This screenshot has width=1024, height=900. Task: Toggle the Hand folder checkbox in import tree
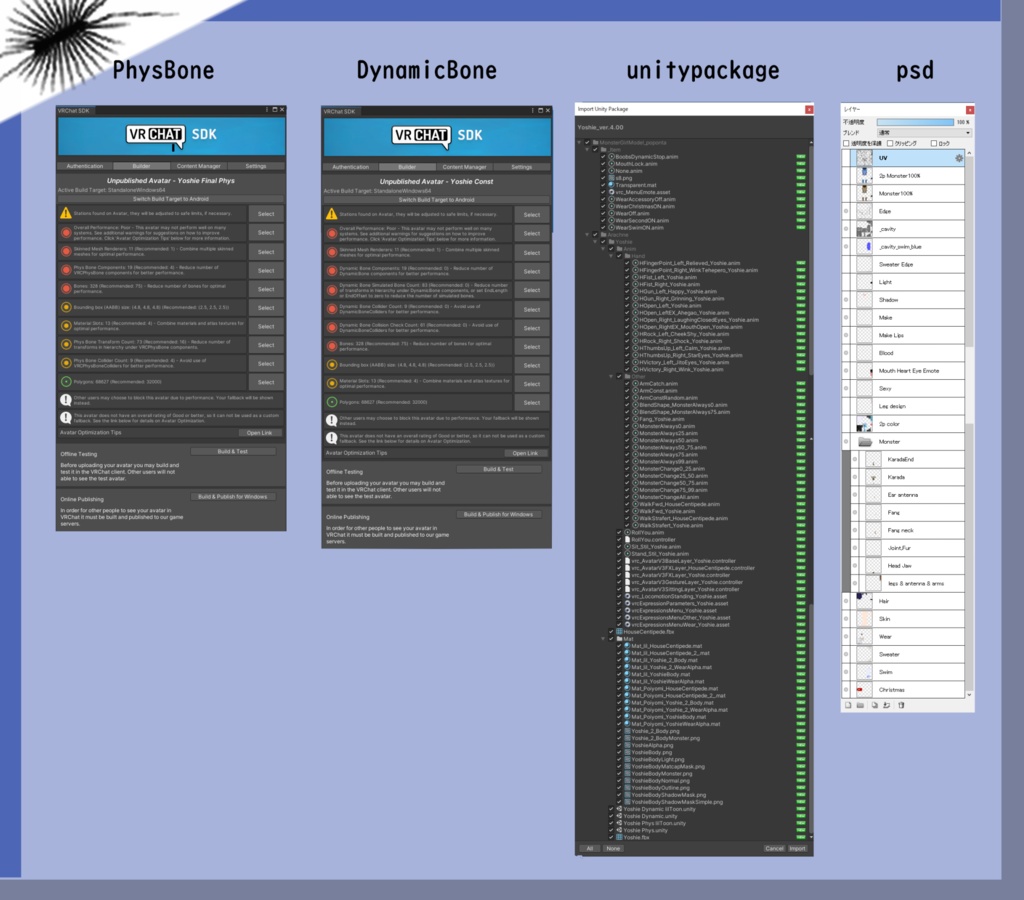pyautogui.click(x=619, y=256)
